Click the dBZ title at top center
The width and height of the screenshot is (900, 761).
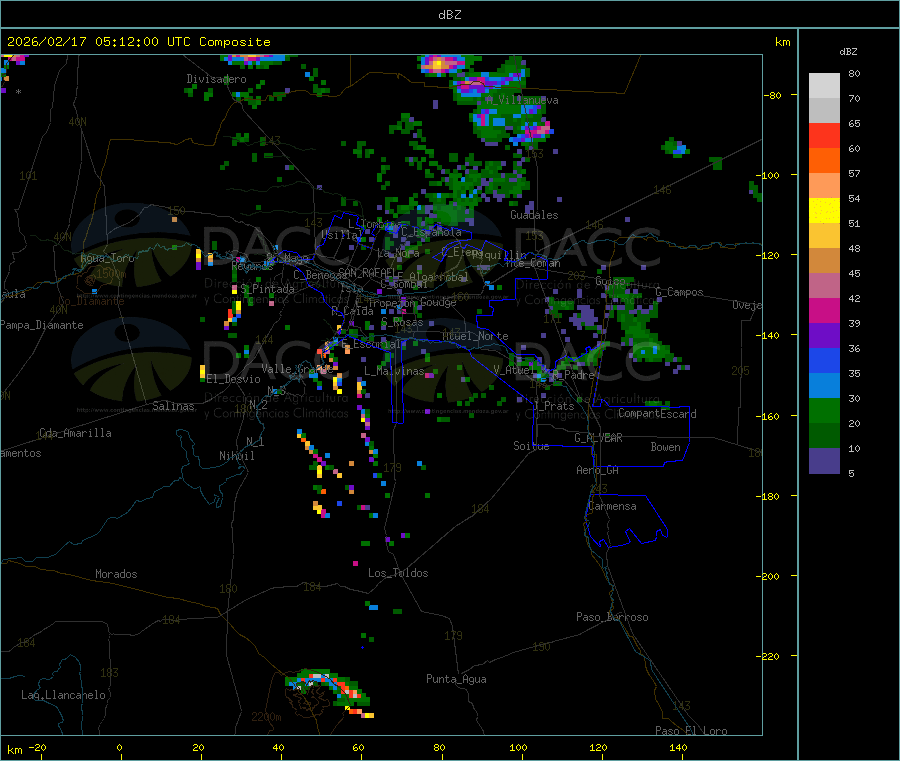(449, 15)
